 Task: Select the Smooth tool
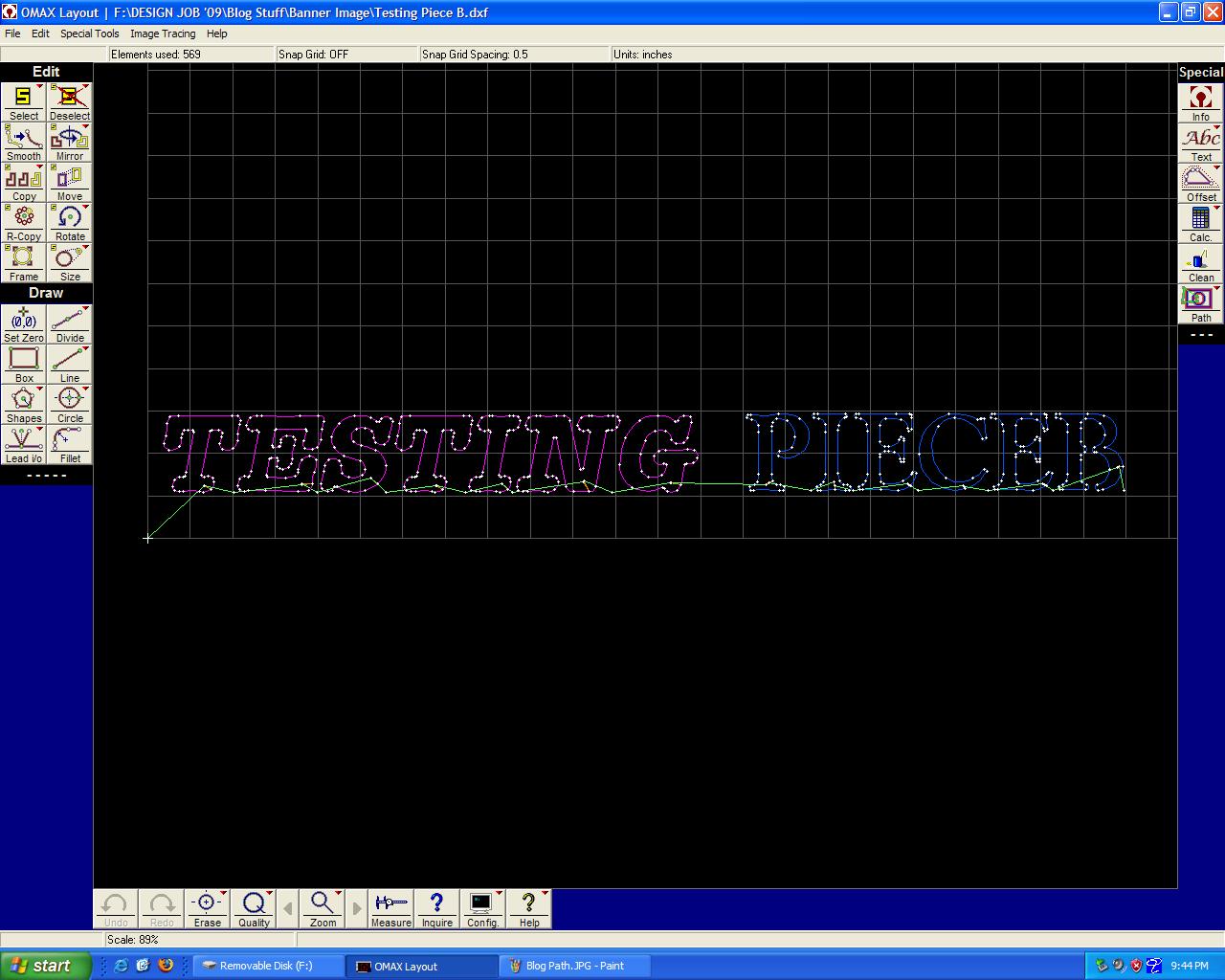(23, 143)
